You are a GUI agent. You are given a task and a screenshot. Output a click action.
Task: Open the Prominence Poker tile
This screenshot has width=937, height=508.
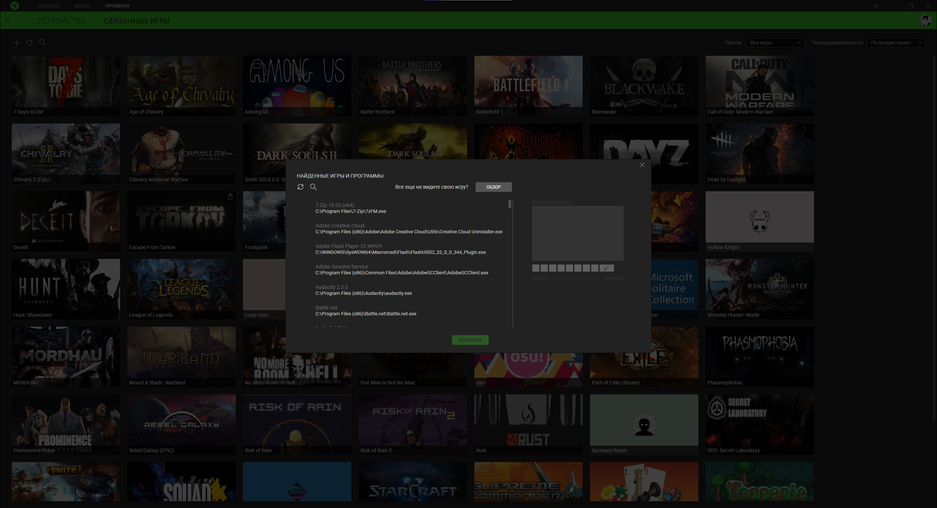pyautogui.click(x=66, y=424)
